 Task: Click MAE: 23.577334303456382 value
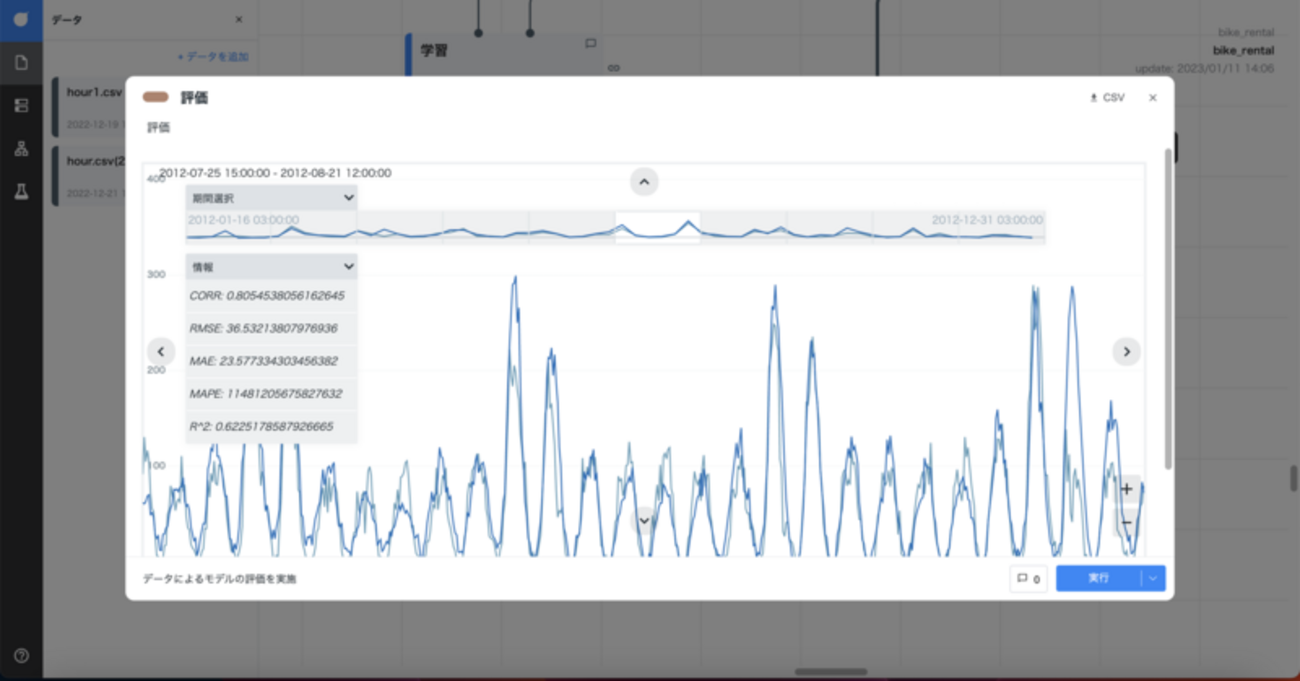[x=263, y=361]
